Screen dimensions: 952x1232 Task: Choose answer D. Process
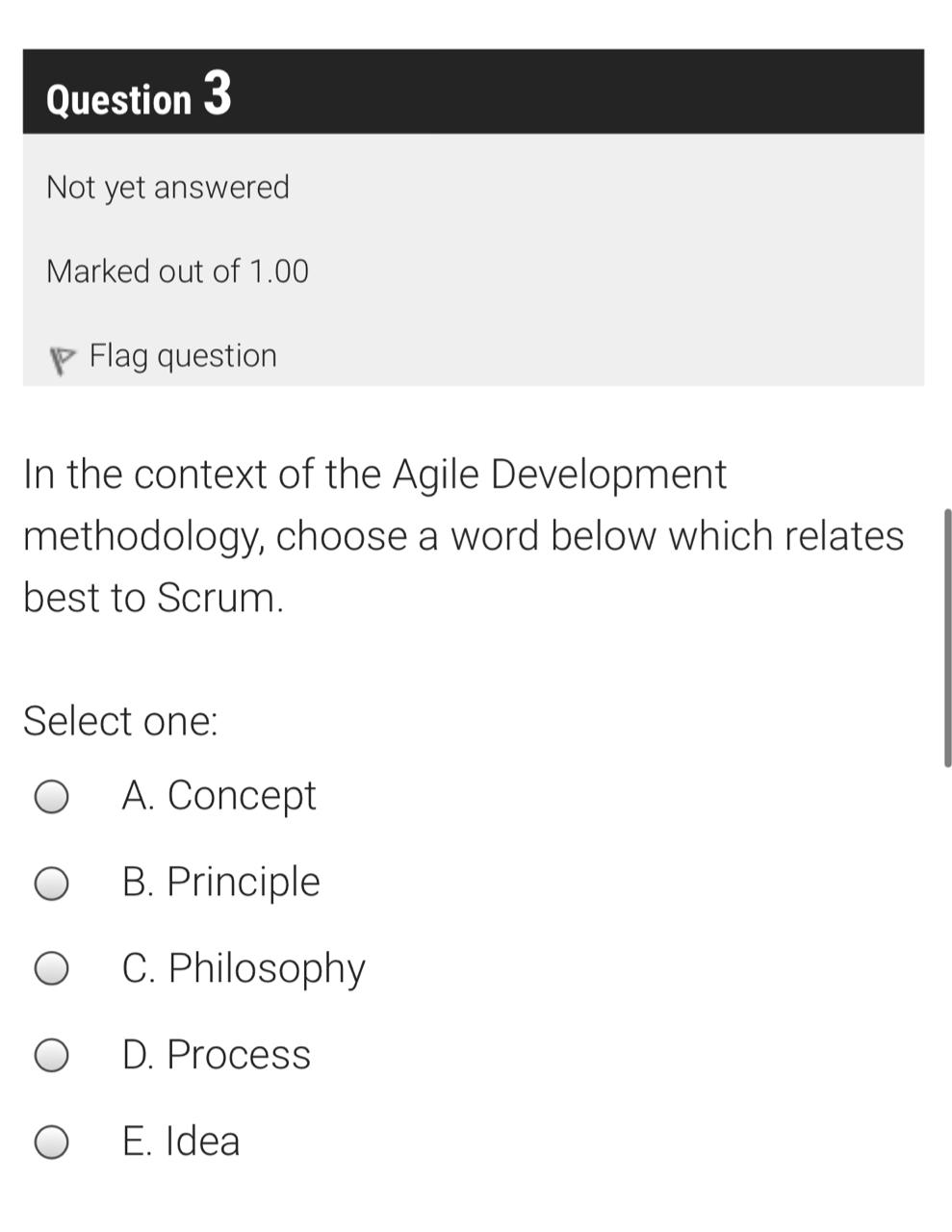(216, 1055)
